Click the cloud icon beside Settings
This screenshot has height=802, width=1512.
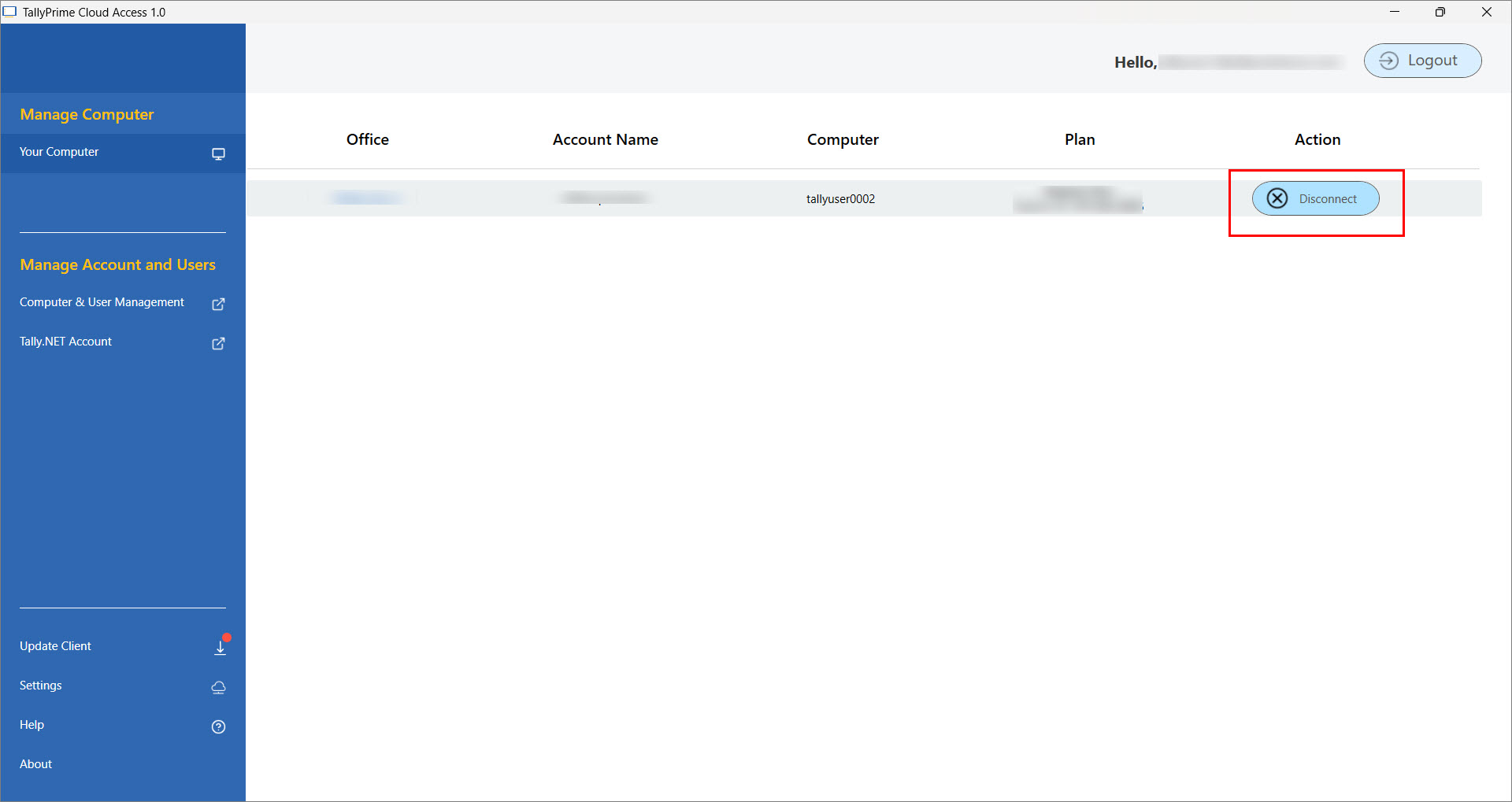point(218,687)
